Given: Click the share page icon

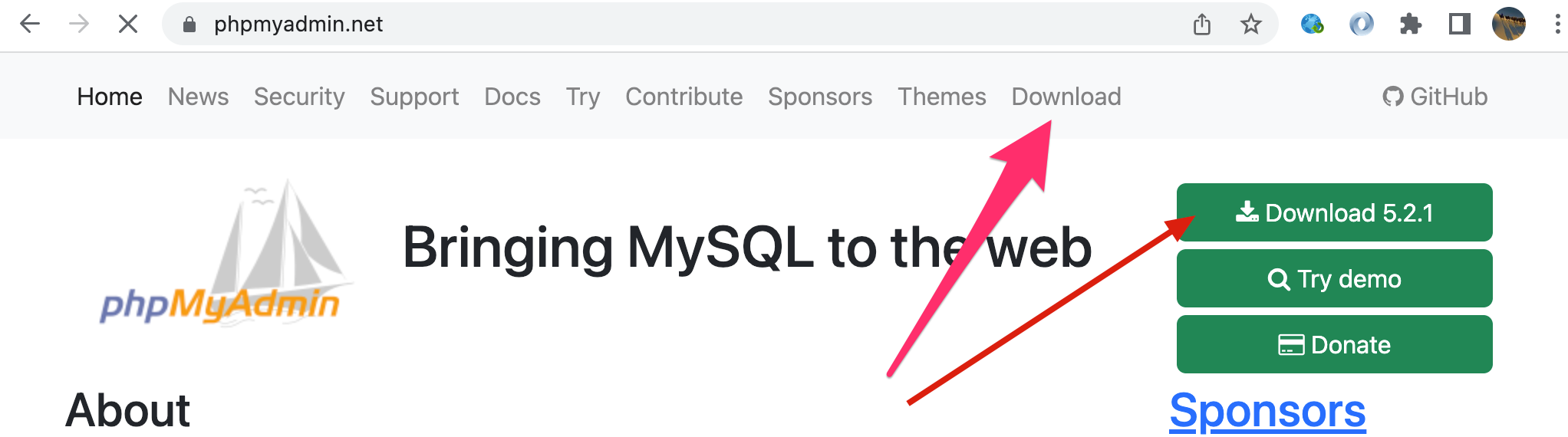Looking at the screenshot, I should click(1202, 25).
